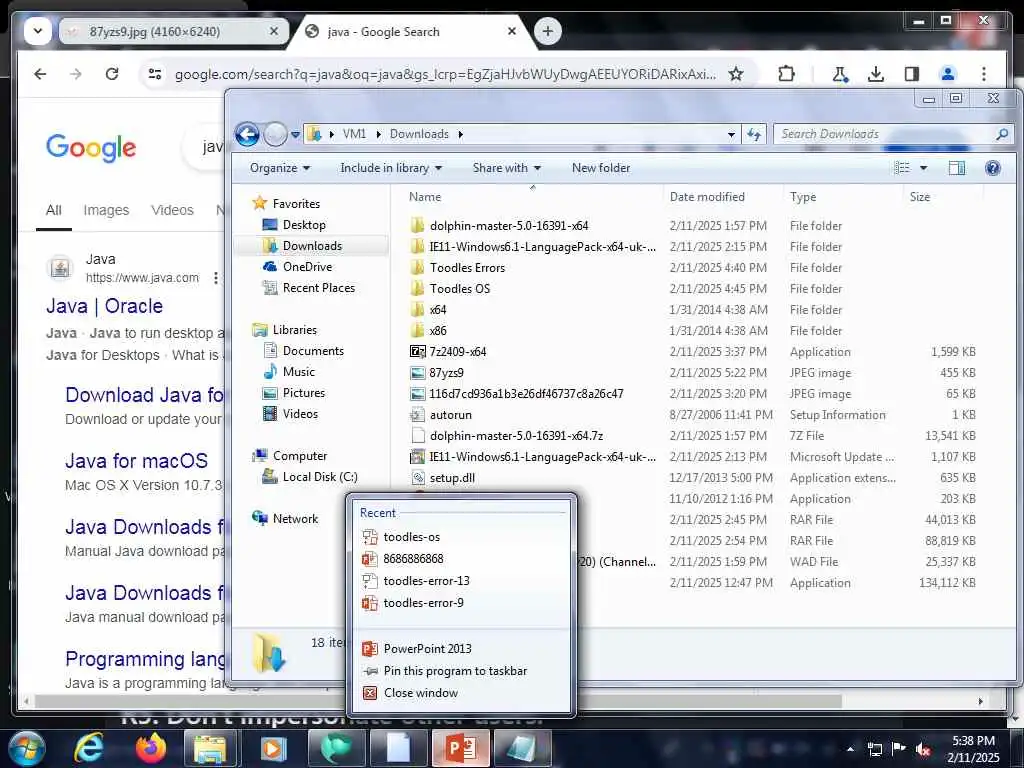The width and height of the screenshot is (1024, 768).
Task: Go back in Chrome browser
Action: point(40,74)
